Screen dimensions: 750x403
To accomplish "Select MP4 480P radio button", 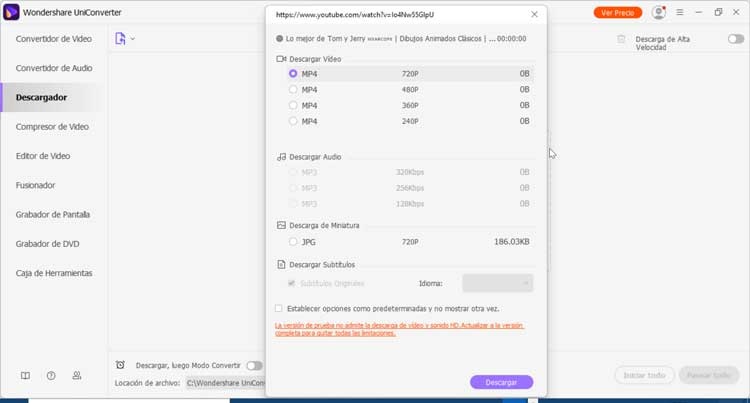I will tap(293, 89).
